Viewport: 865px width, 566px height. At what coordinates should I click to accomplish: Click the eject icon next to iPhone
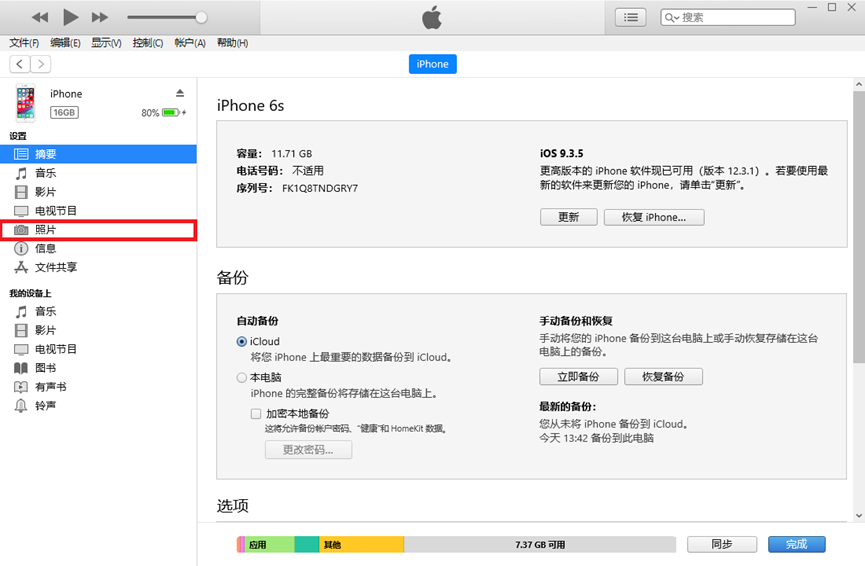pos(180,93)
